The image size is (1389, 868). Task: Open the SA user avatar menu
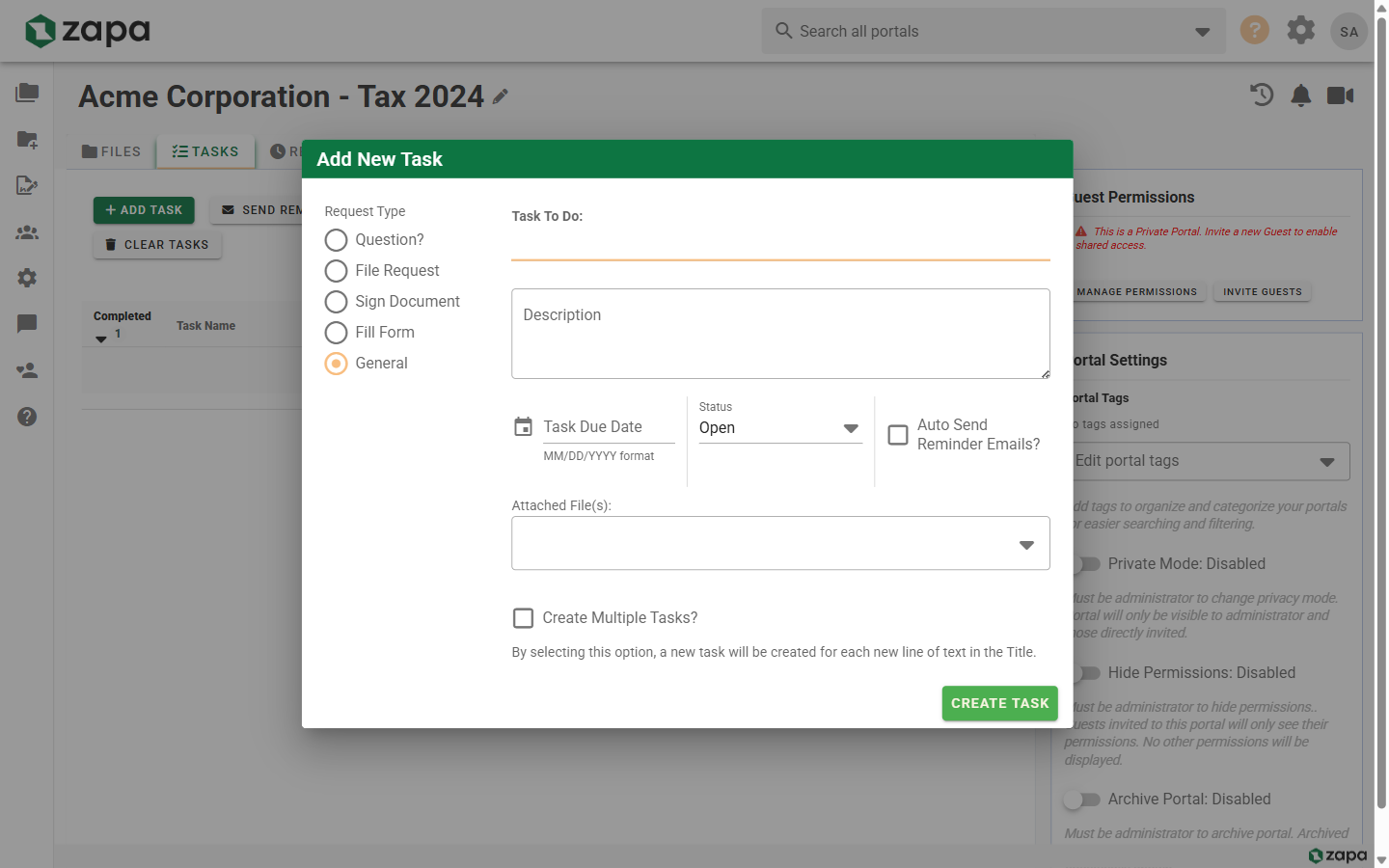[x=1348, y=32]
